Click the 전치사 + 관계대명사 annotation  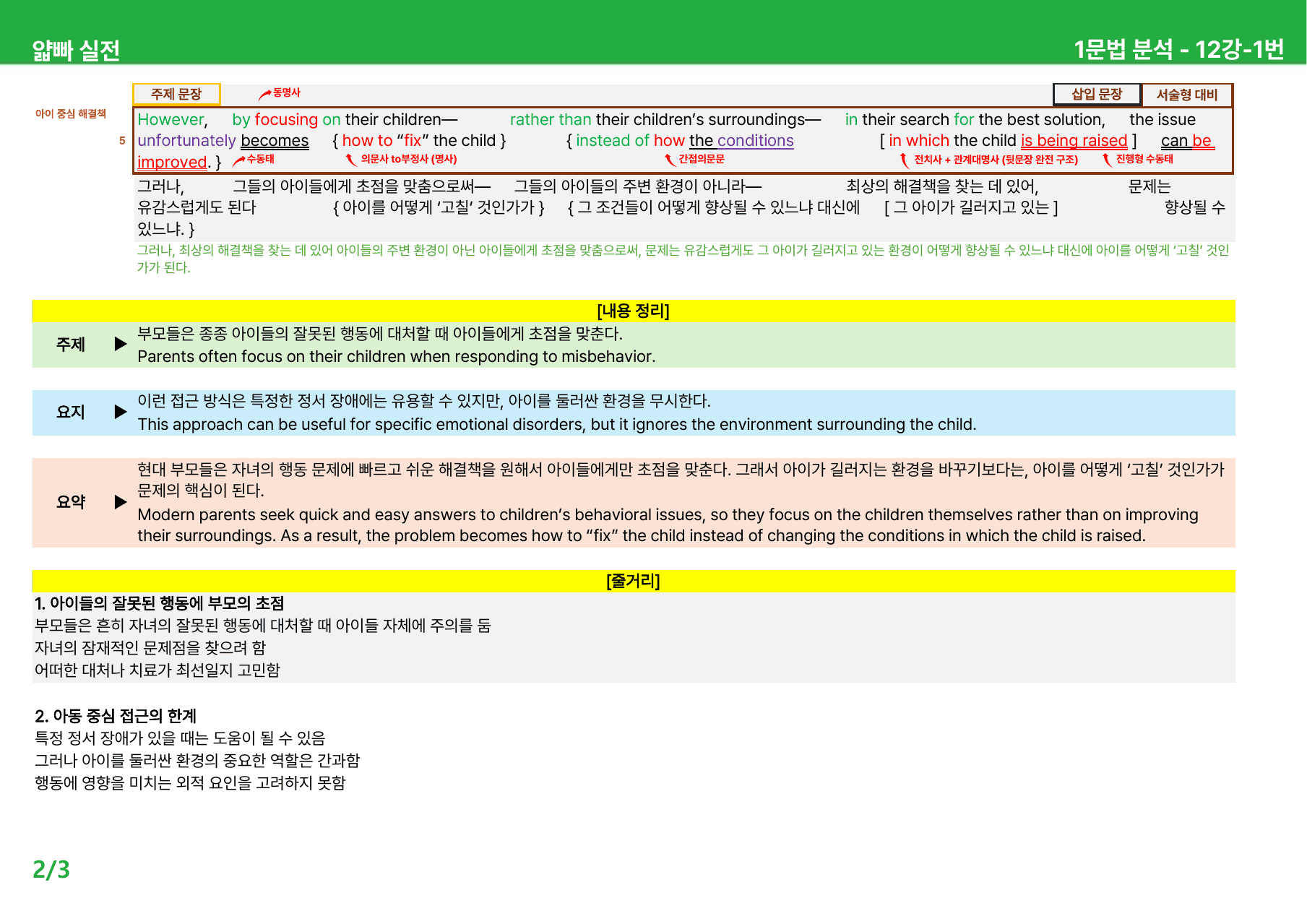pos(996,160)
